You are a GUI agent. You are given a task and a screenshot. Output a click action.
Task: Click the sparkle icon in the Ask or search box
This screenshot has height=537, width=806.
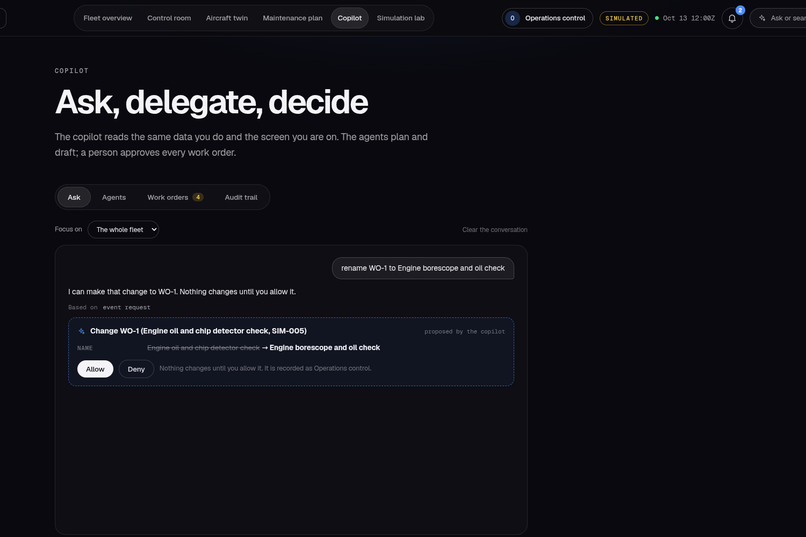pyautogui.click(x=762, y=18)
